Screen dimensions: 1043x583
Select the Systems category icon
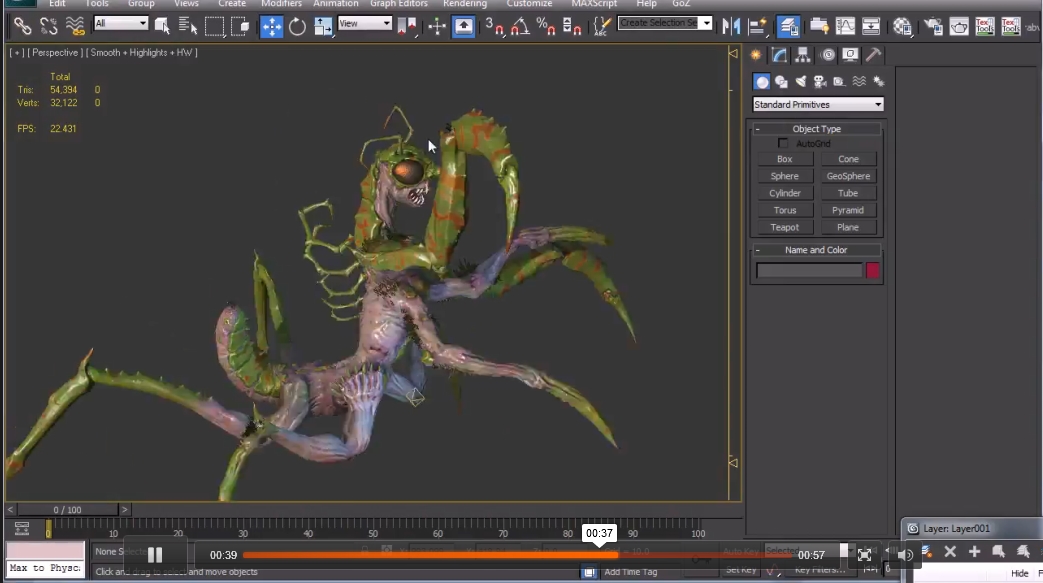point(879,81)
